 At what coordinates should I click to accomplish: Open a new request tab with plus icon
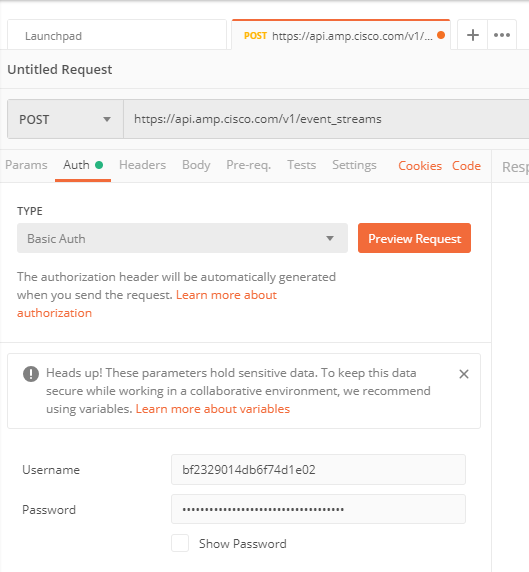472,35
